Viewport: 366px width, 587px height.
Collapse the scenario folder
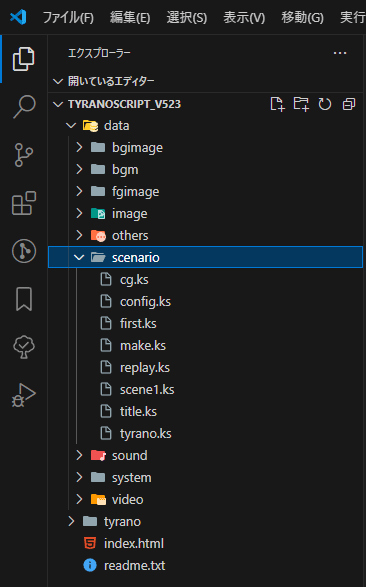point(205,257)
